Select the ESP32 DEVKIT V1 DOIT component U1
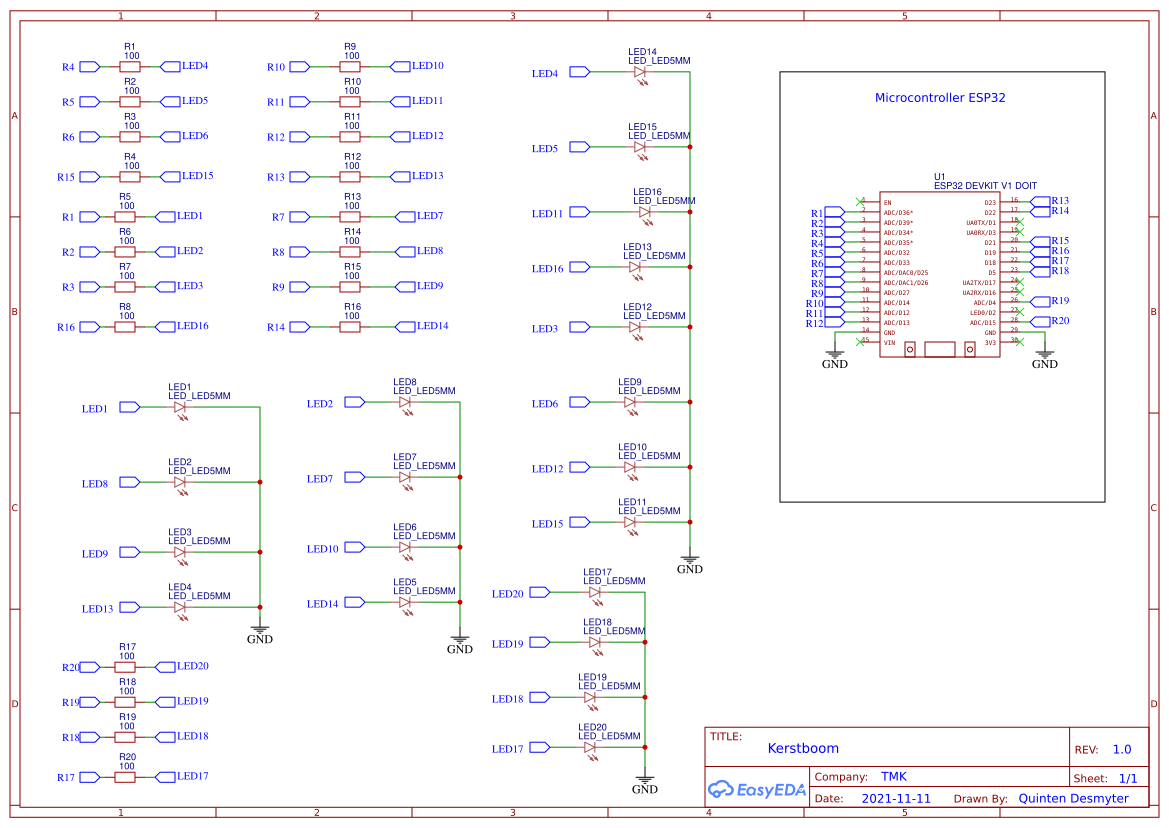Screen dimensions: 1169x828 pos(940,273)
